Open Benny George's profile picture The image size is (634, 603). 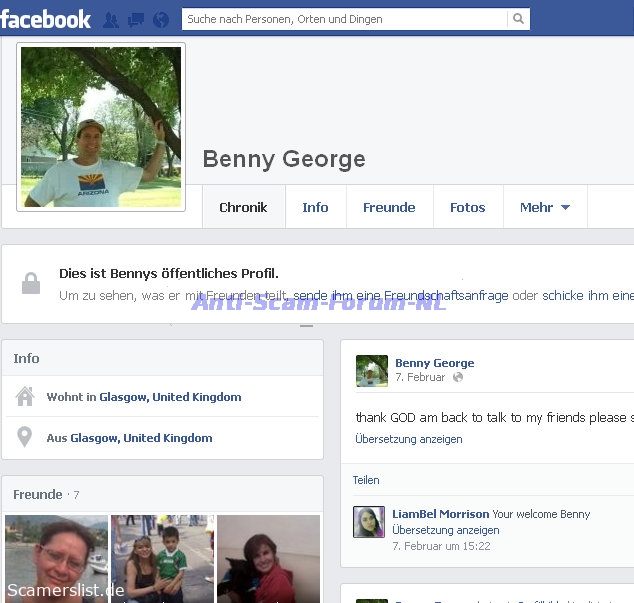coord(101,127)
